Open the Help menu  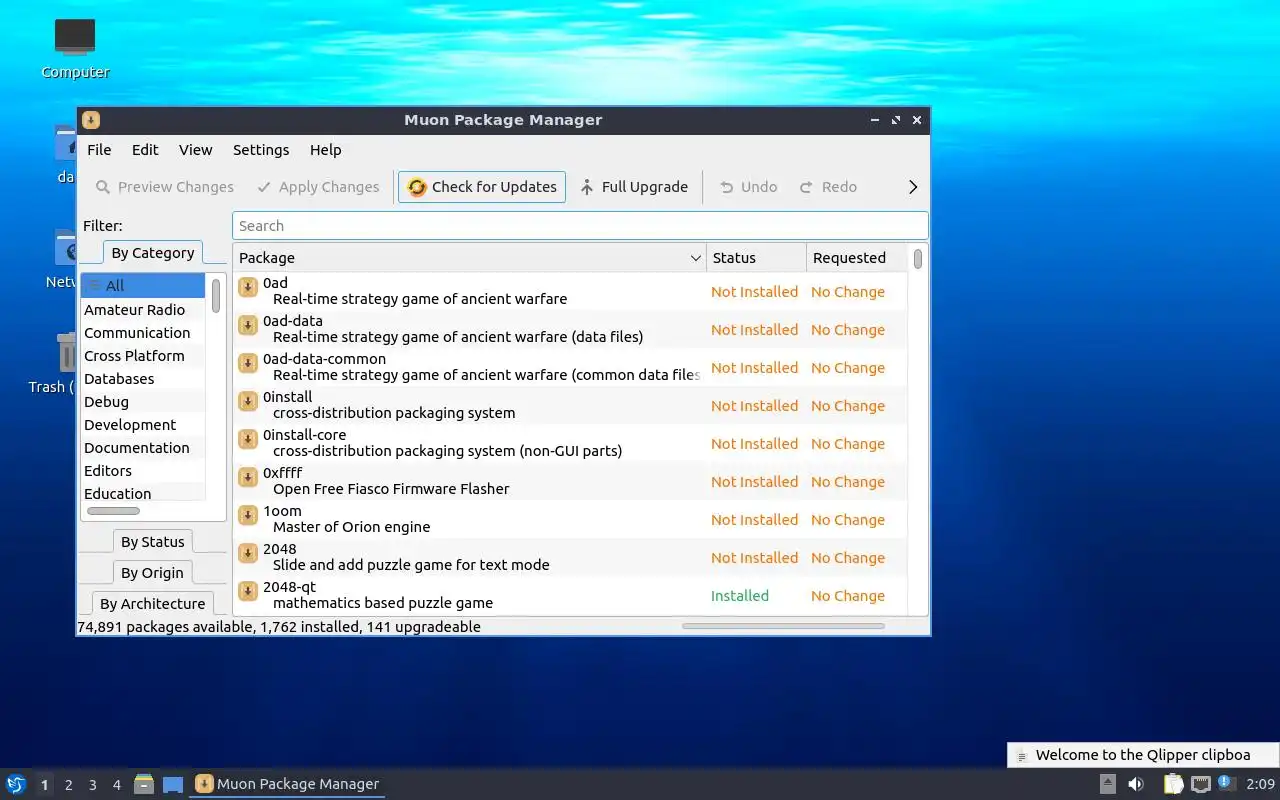pos(325,150)
